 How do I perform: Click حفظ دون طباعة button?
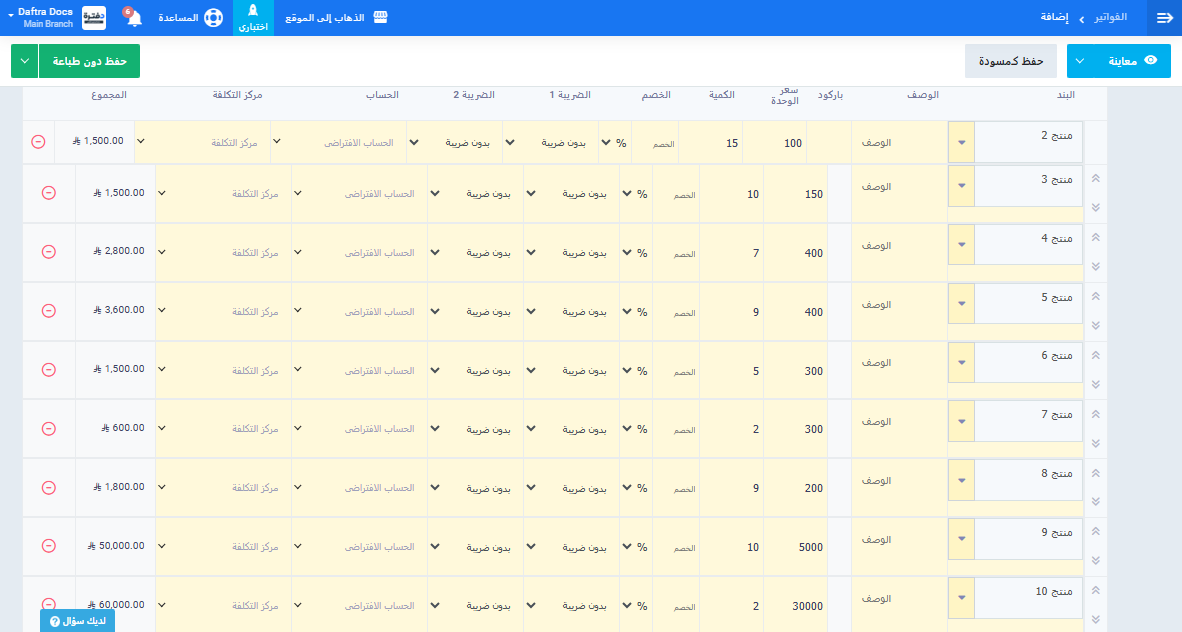(x=89, y=61)
